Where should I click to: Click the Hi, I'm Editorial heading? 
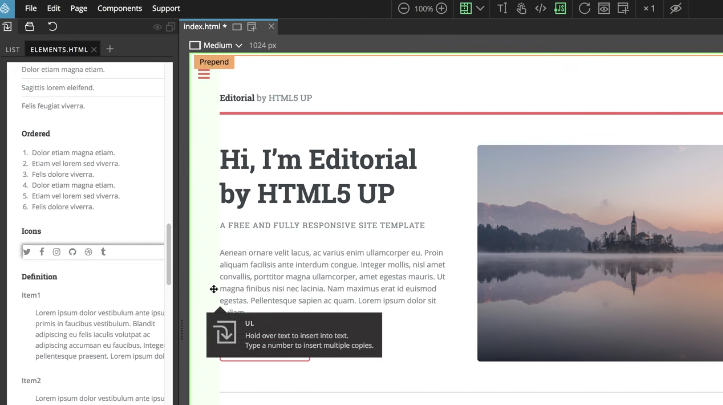click(x=318, y=176)
